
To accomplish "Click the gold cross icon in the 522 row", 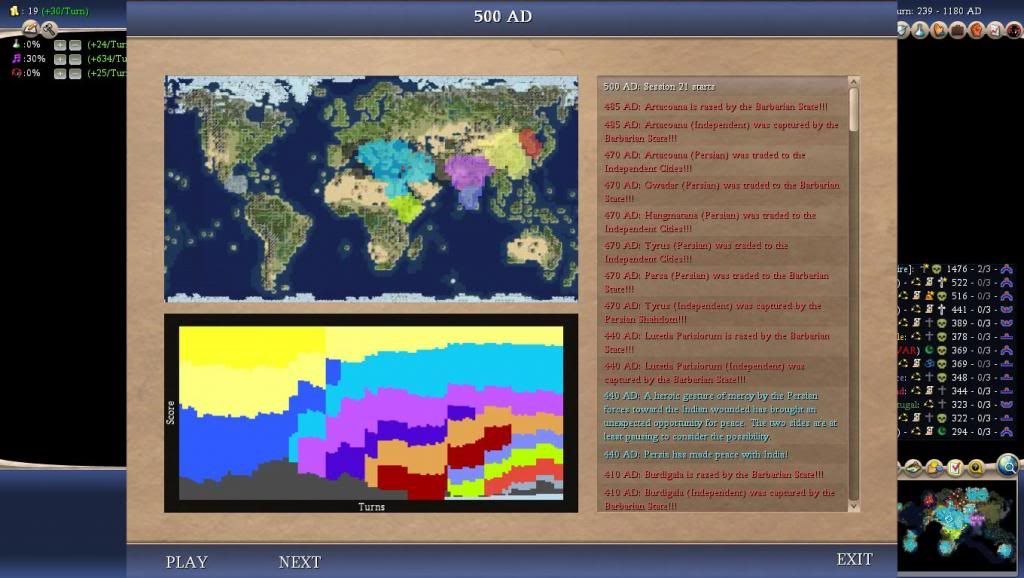I will (x=942, y=283).
